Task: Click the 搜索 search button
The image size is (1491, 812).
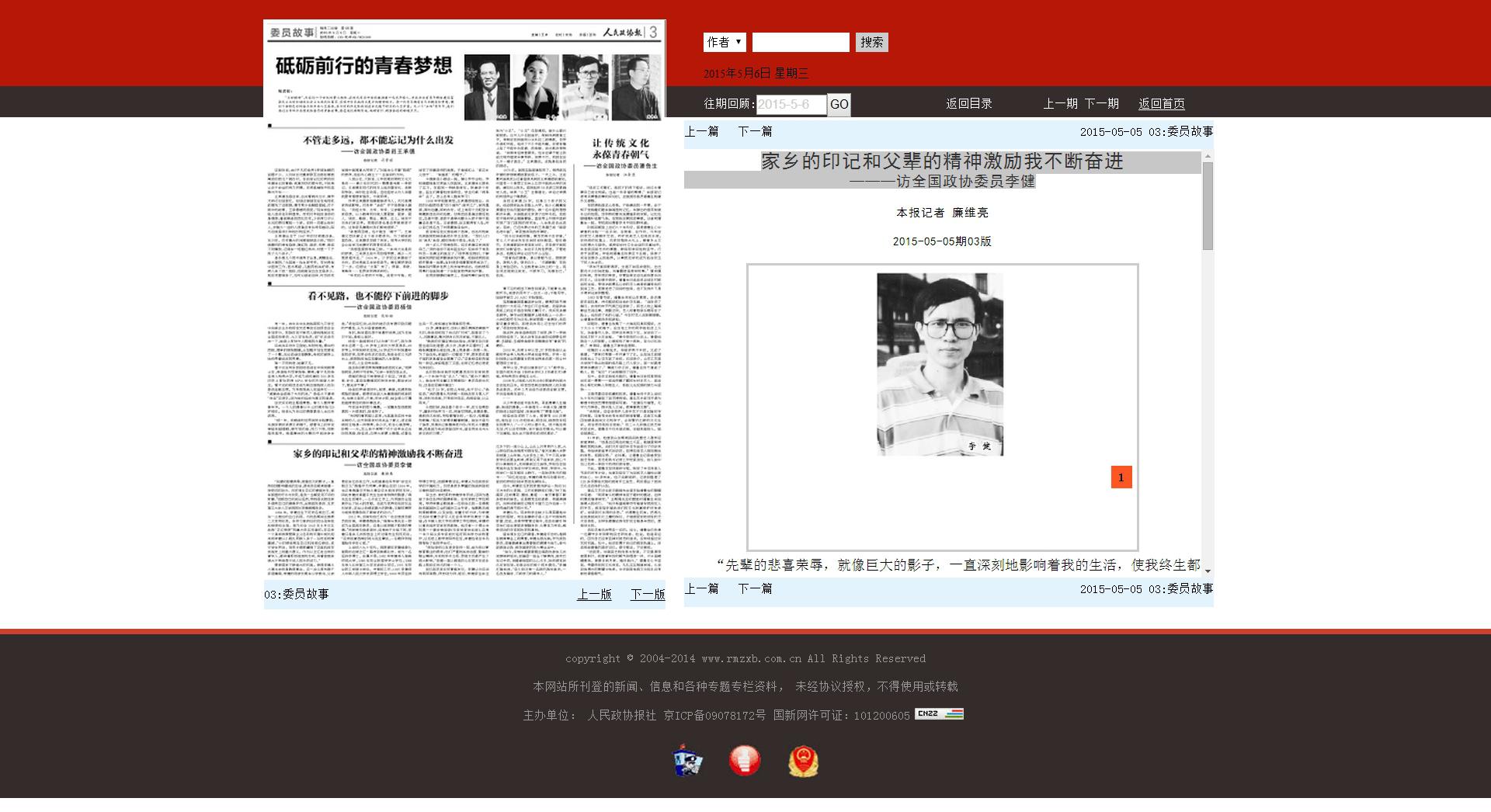Action: point(871,42)
